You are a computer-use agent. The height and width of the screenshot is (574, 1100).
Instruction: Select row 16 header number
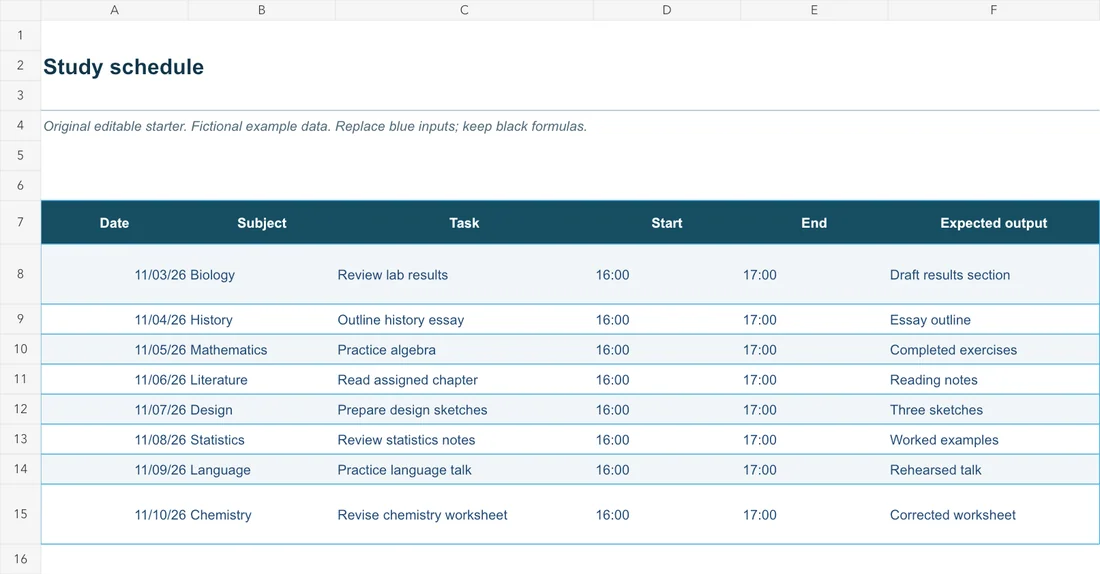20,559
